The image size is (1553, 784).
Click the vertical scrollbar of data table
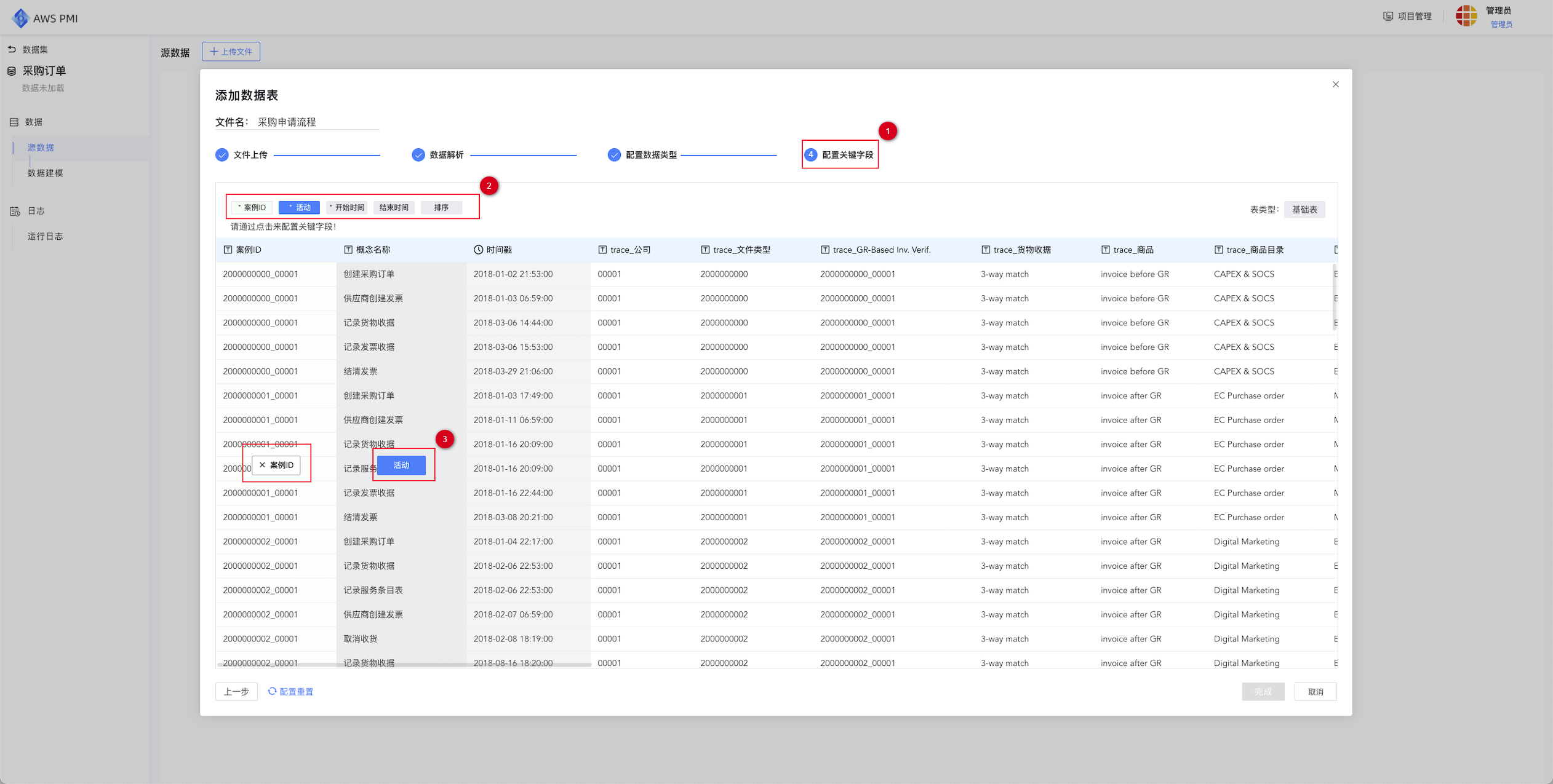(1334, 298)
